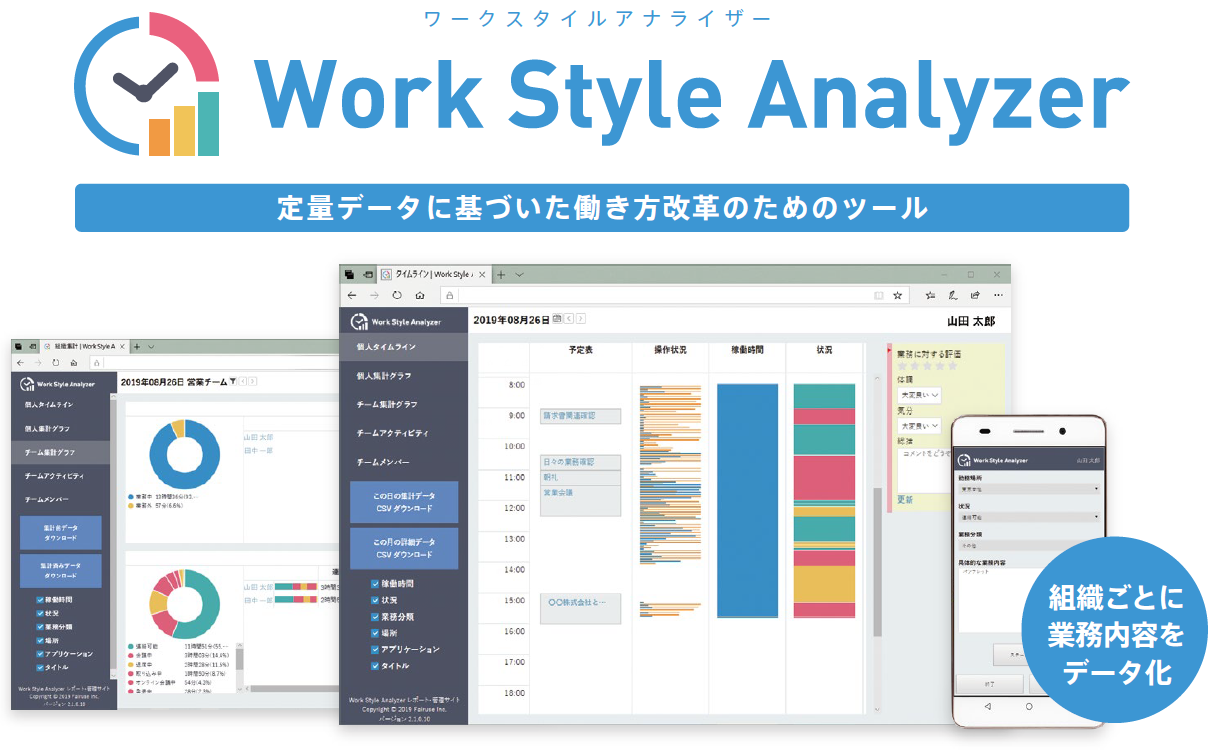Click Forward arrow in front timeline browser
The width and height of the screenshot is (1215, 750).
(374, 295)
